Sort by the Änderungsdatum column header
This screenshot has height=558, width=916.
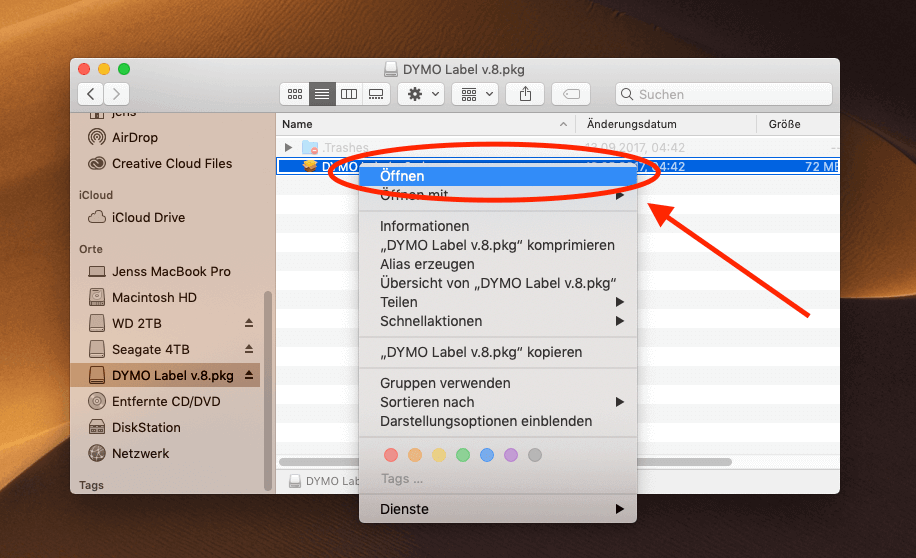[x=666, y=124]
